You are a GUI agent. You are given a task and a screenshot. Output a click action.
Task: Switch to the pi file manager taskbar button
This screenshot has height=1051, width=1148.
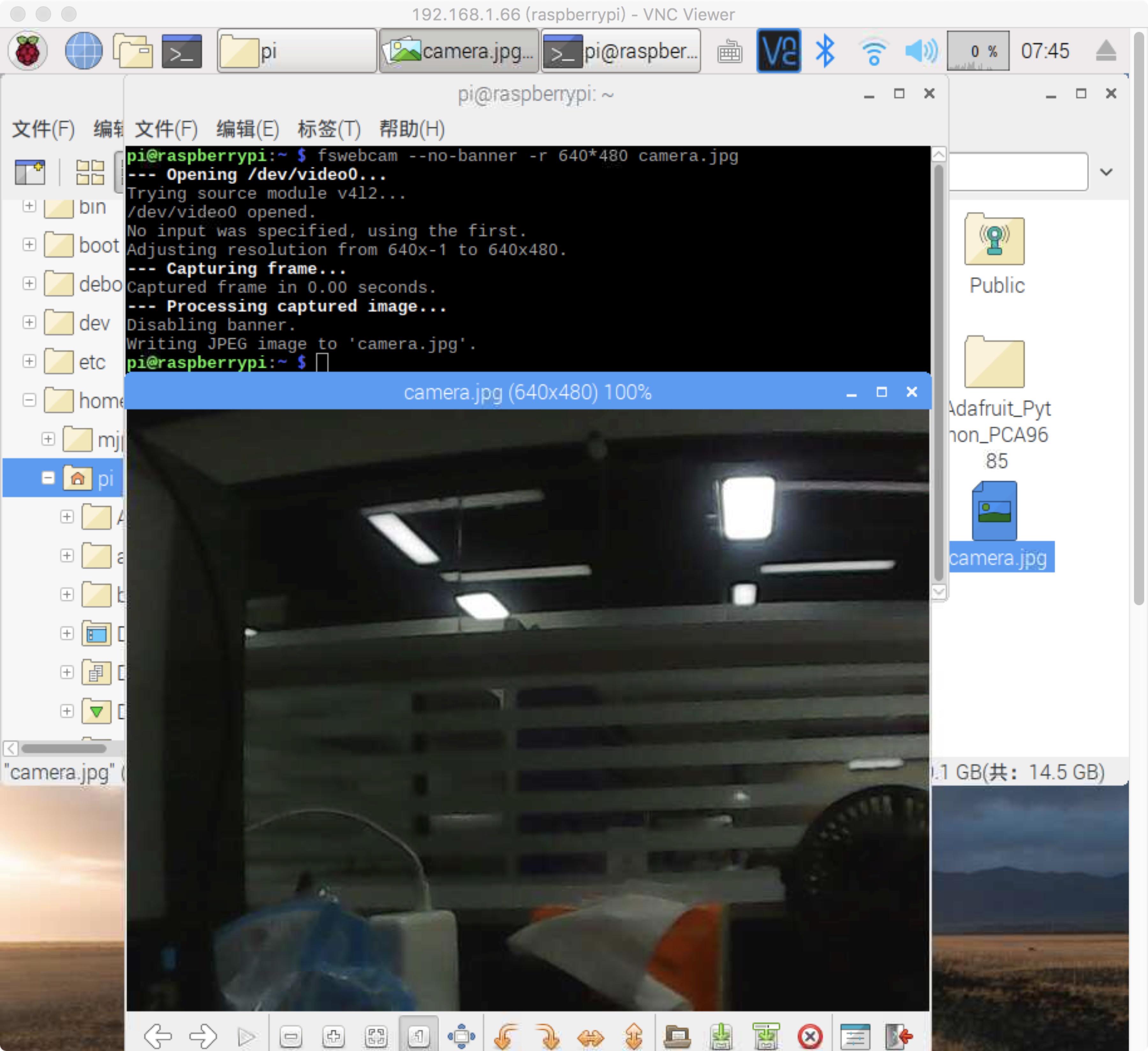297,51
